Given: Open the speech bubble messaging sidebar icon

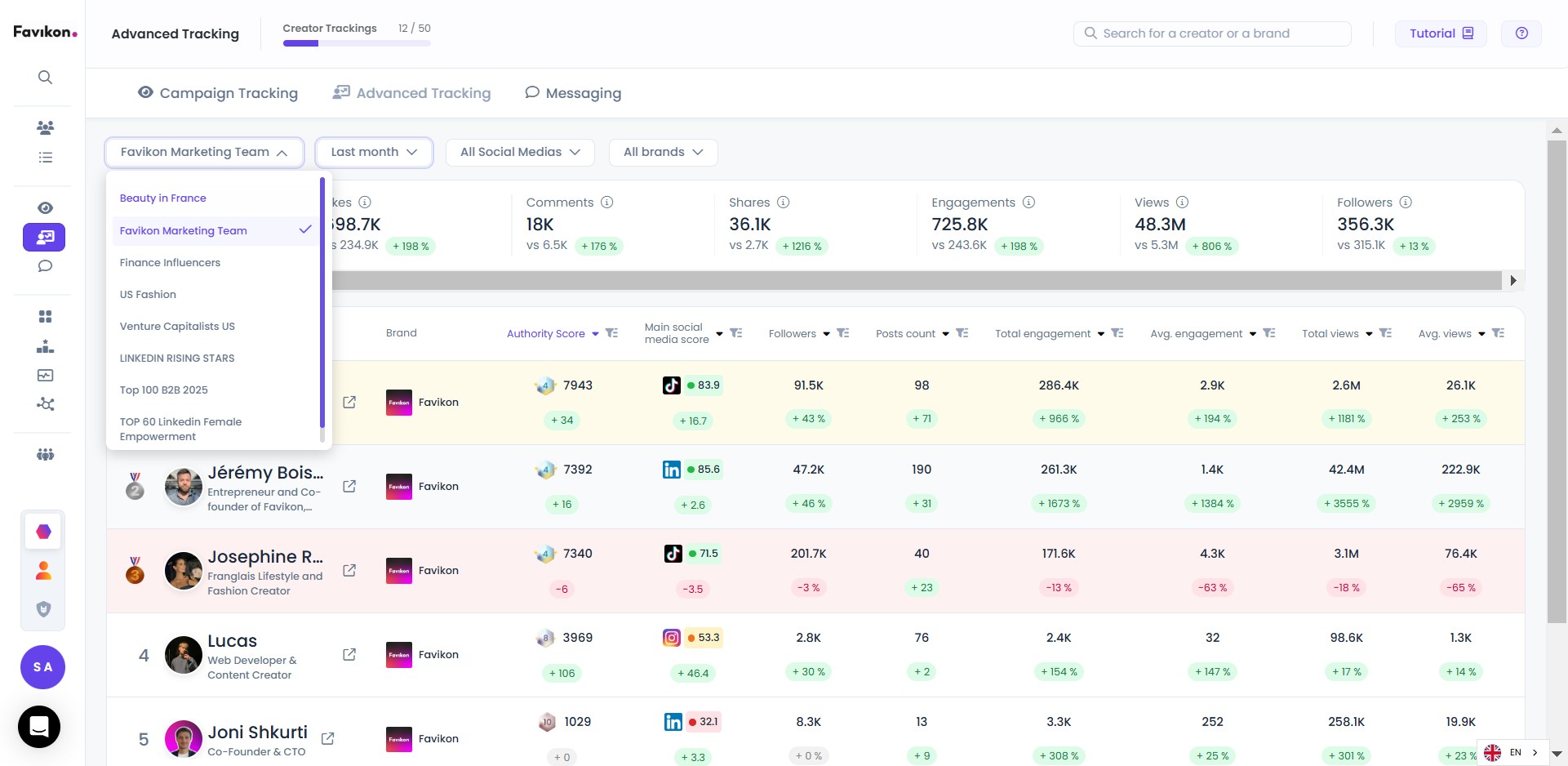Looking at the screenshot, I should [45, 266].
